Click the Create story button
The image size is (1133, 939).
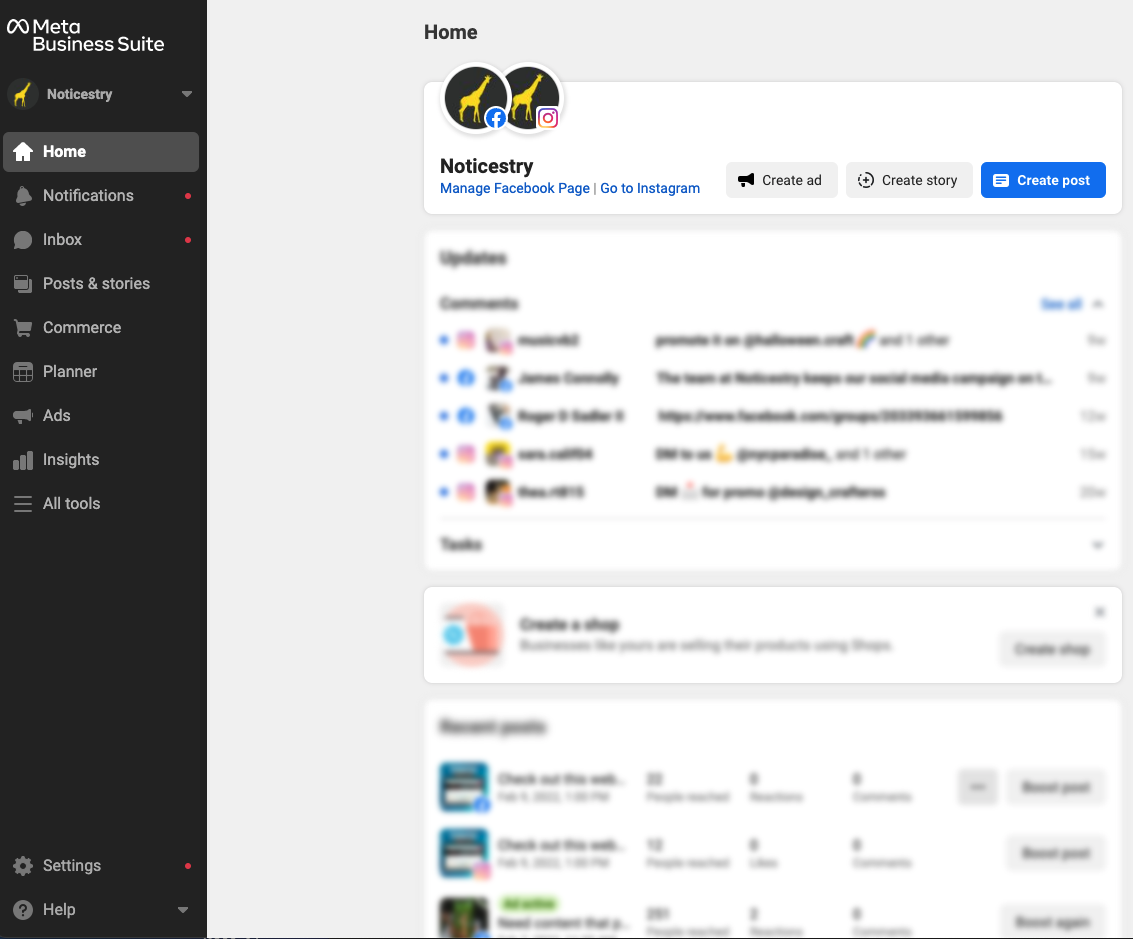(909, 180)
